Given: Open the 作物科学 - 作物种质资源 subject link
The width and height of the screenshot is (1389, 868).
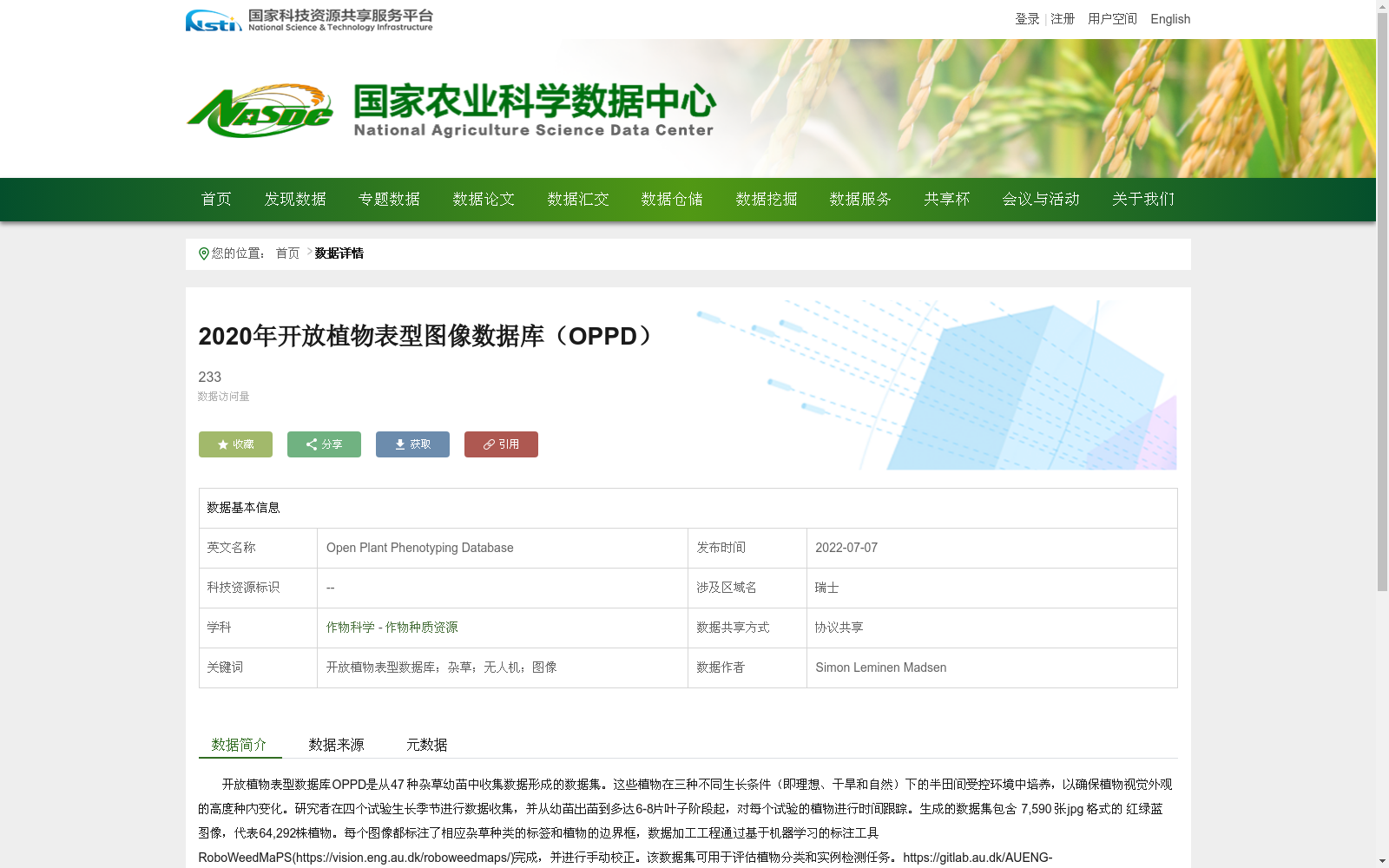Looking at the screenshot, I should 392,628.
